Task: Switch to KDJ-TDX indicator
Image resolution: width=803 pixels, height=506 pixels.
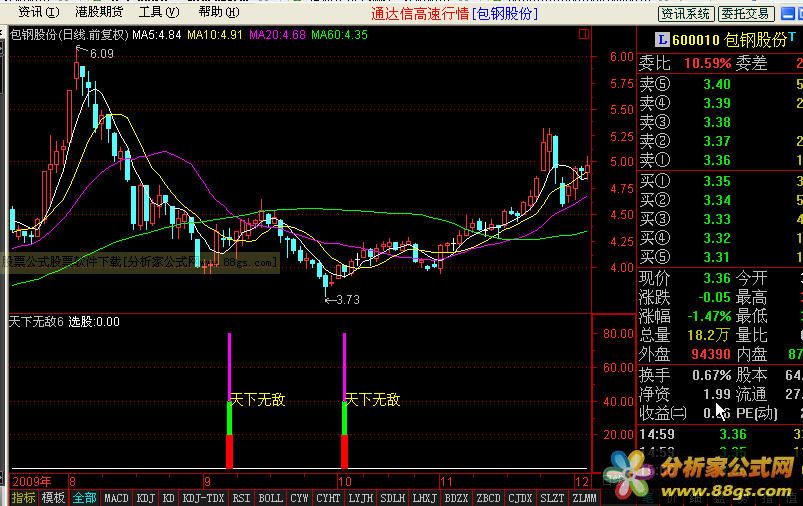Action: (203, 497)
